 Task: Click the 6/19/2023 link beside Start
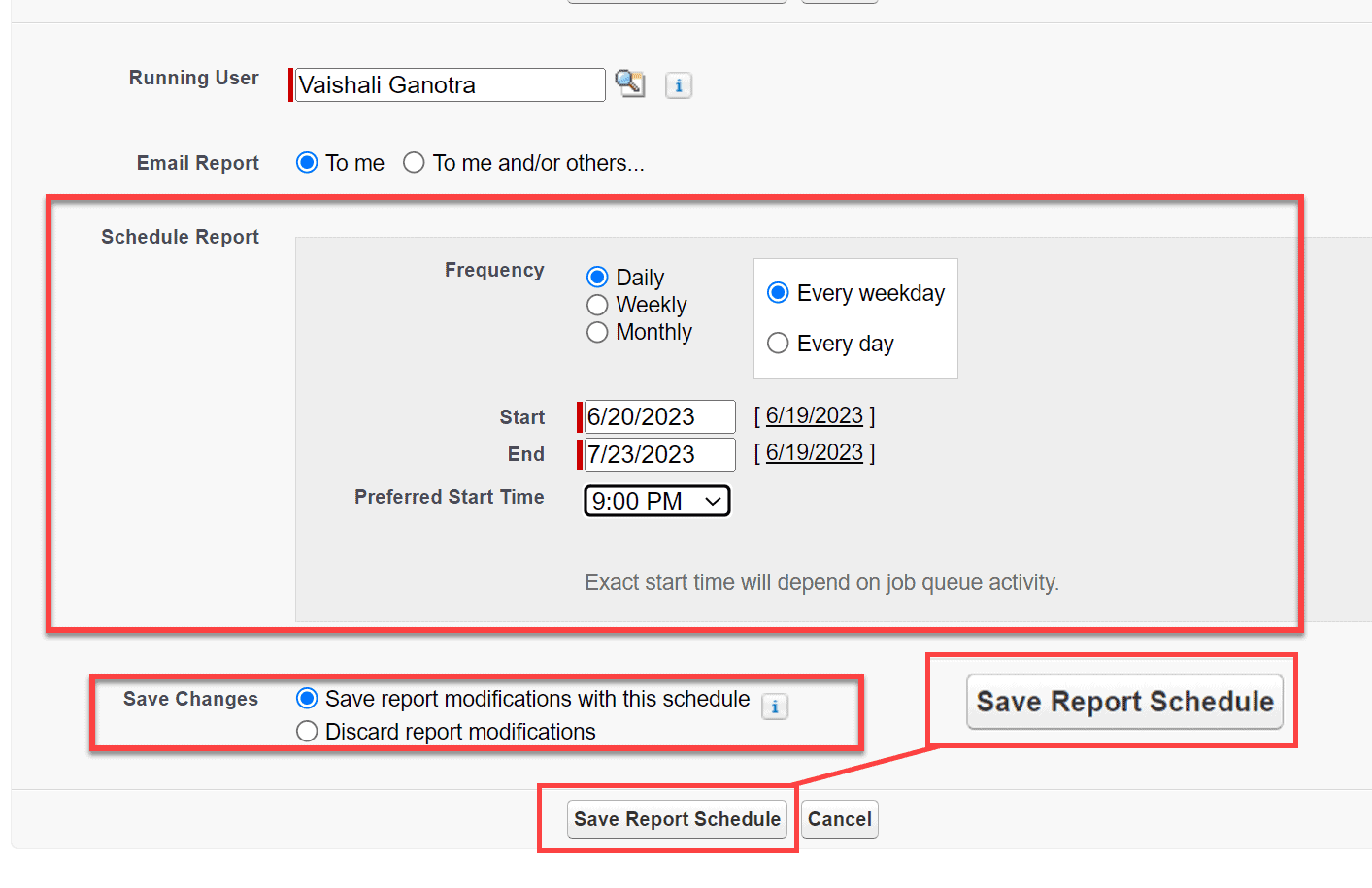(815, 415)
